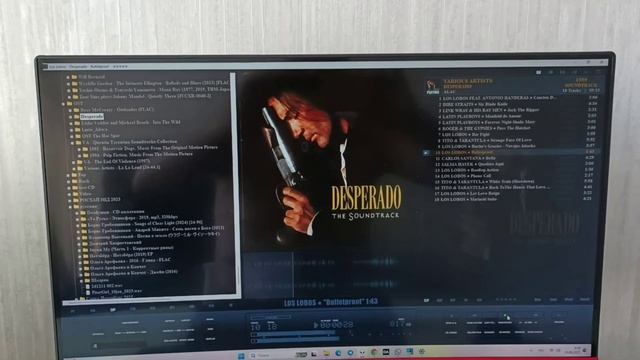Click the folder icon beside Will Bernard

point(74,77)
